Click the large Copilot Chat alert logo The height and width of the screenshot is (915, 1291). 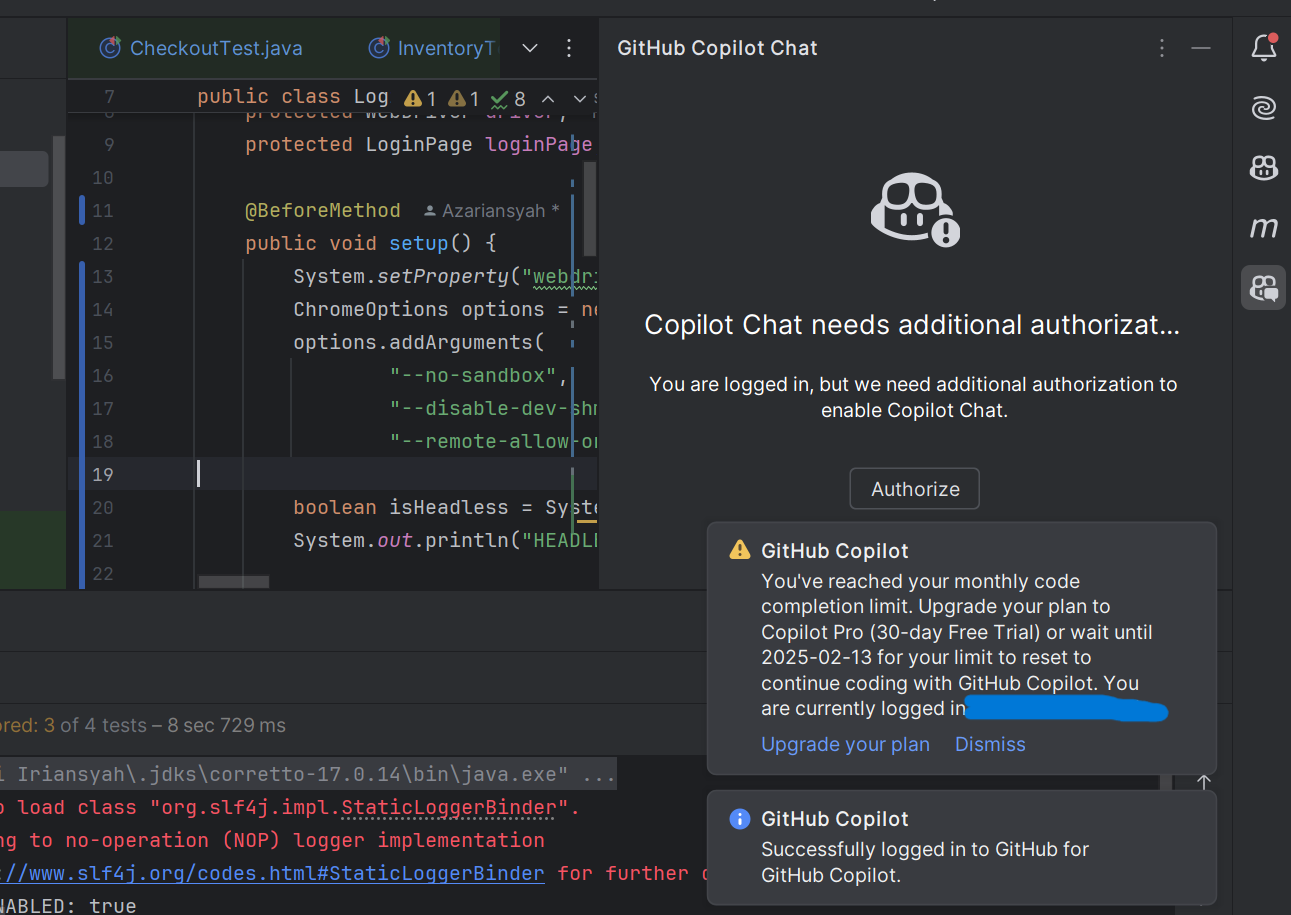pos(914,210)
